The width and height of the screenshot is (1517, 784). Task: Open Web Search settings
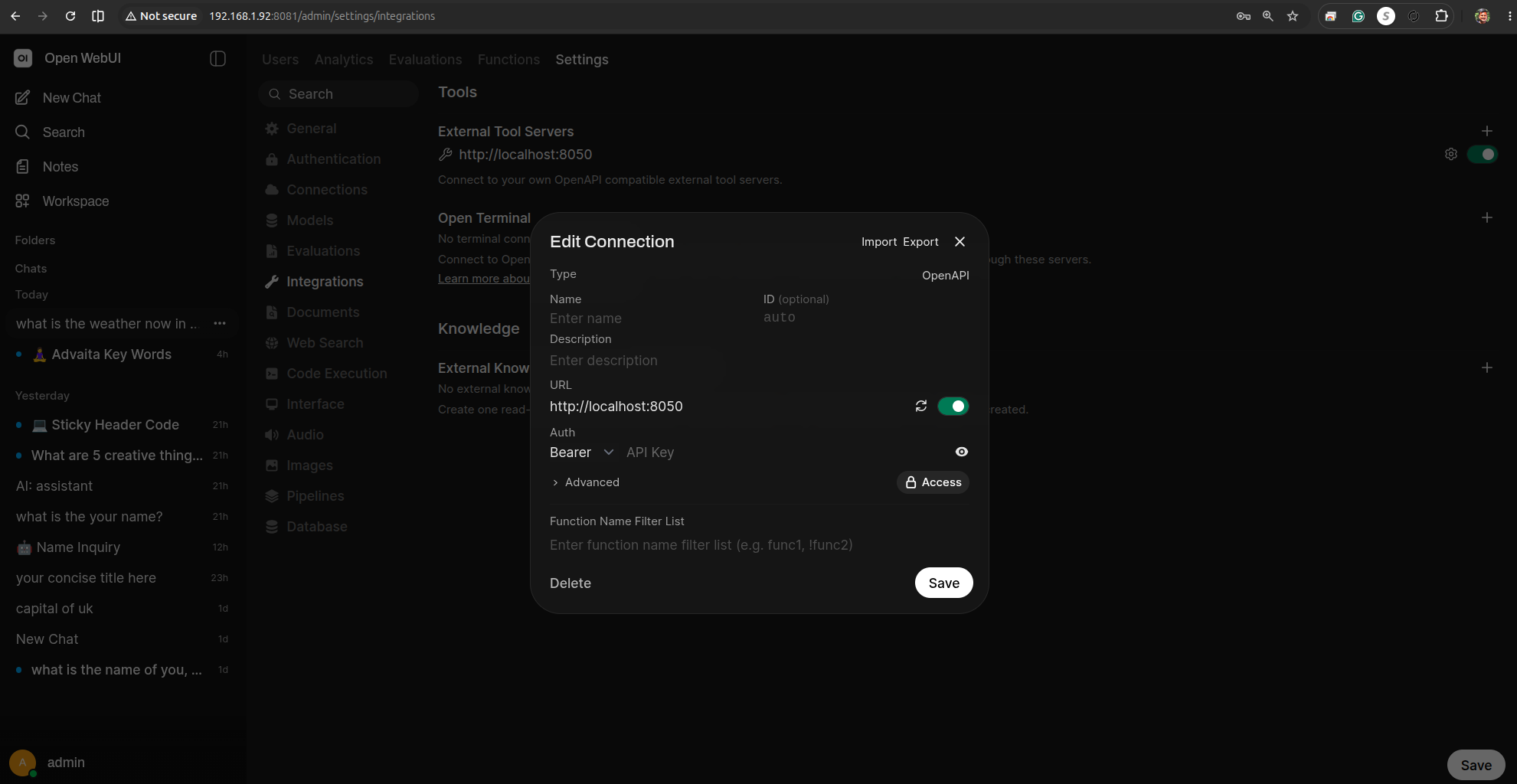(x=325, y=343)
